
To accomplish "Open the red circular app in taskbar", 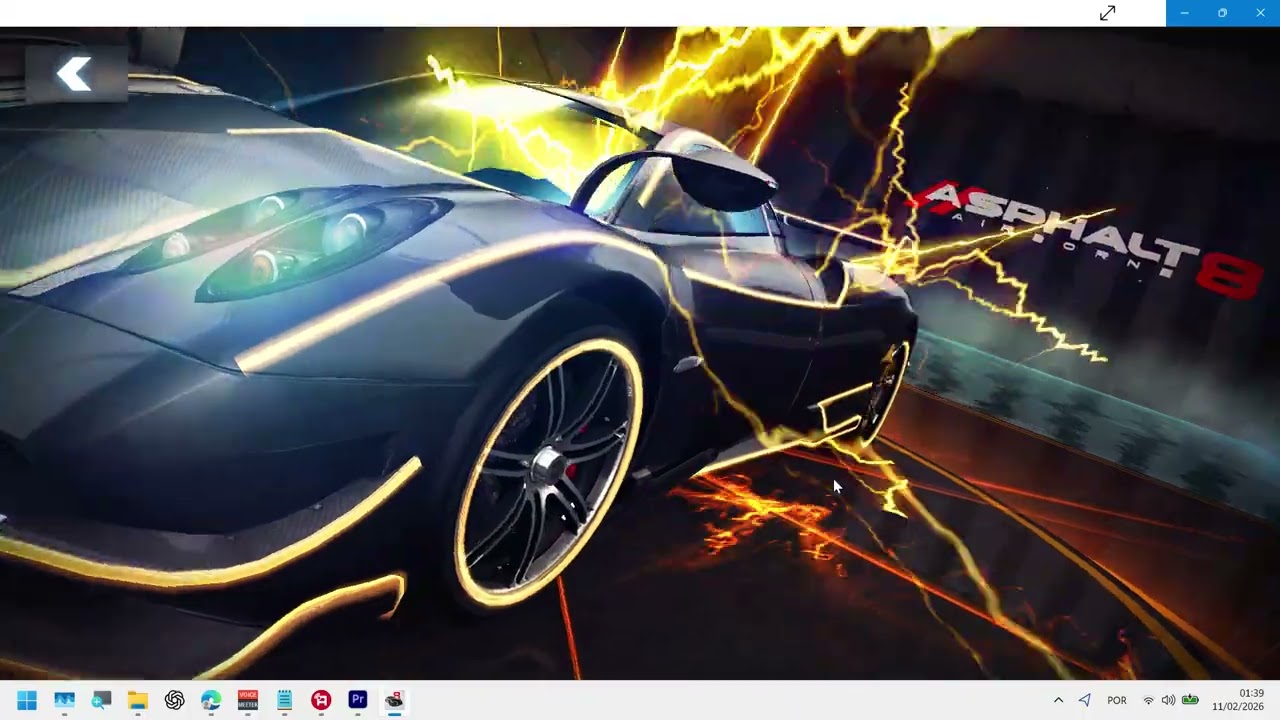I will click(x=321, y=700).
